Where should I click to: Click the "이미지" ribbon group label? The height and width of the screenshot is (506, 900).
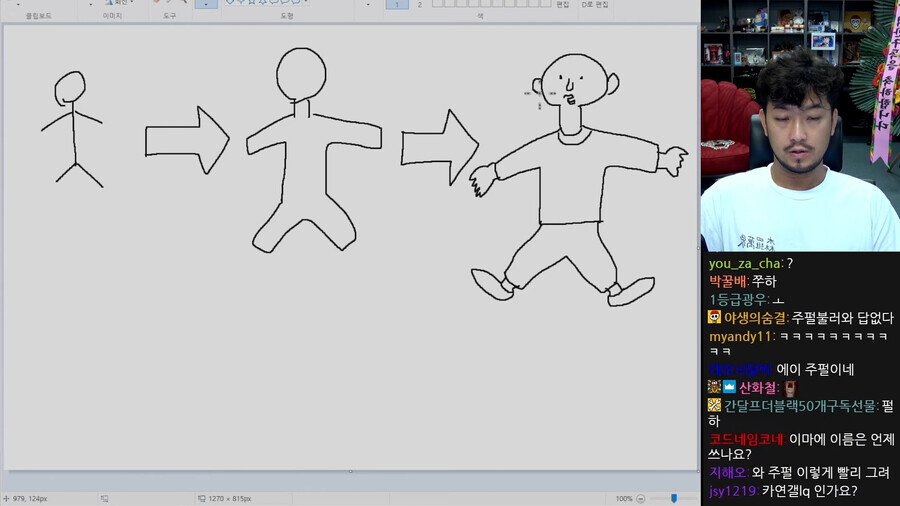112,16
